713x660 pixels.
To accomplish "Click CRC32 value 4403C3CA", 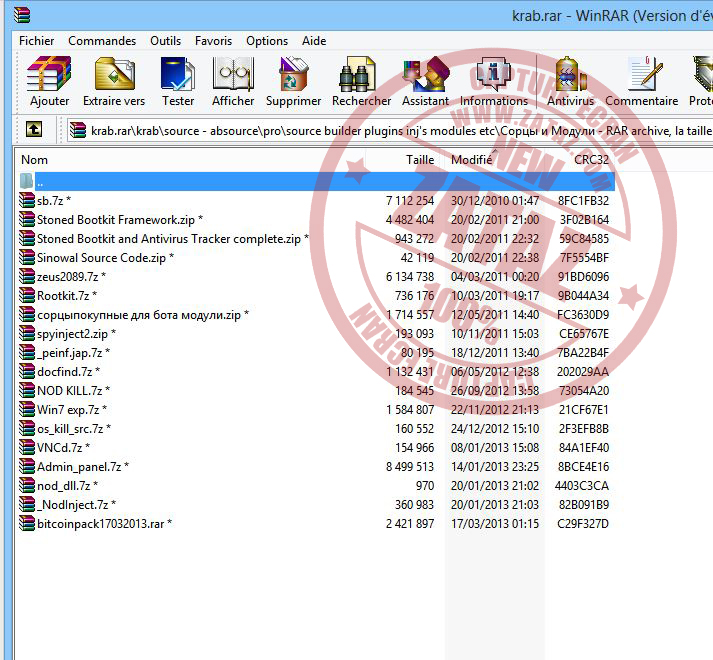I will (582, 486).
